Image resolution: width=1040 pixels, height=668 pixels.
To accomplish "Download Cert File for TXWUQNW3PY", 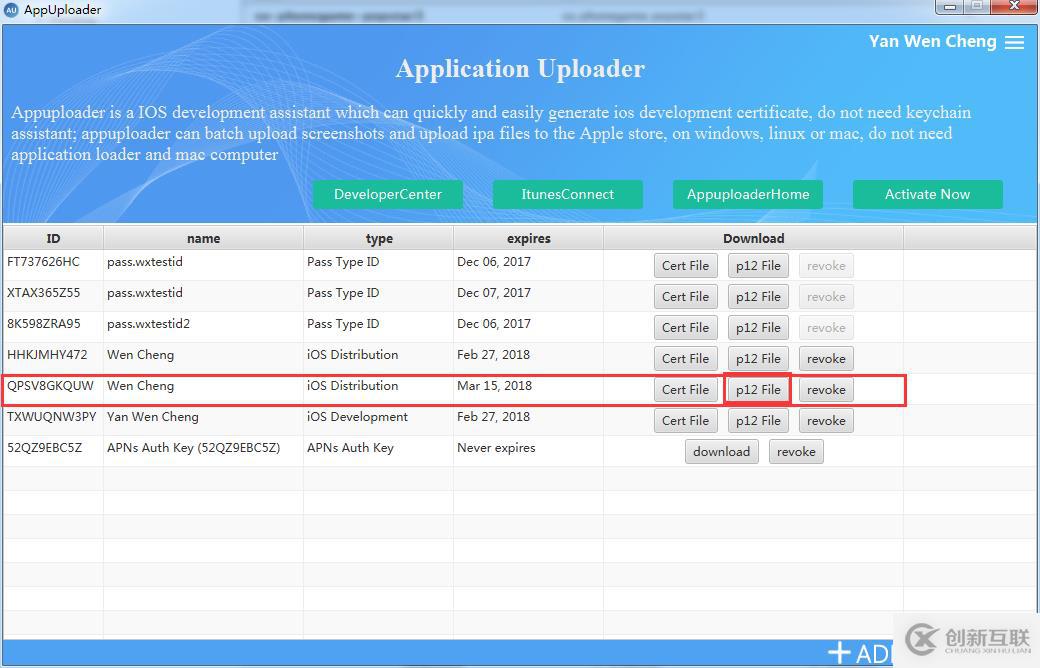I will [x=685, y=421].
